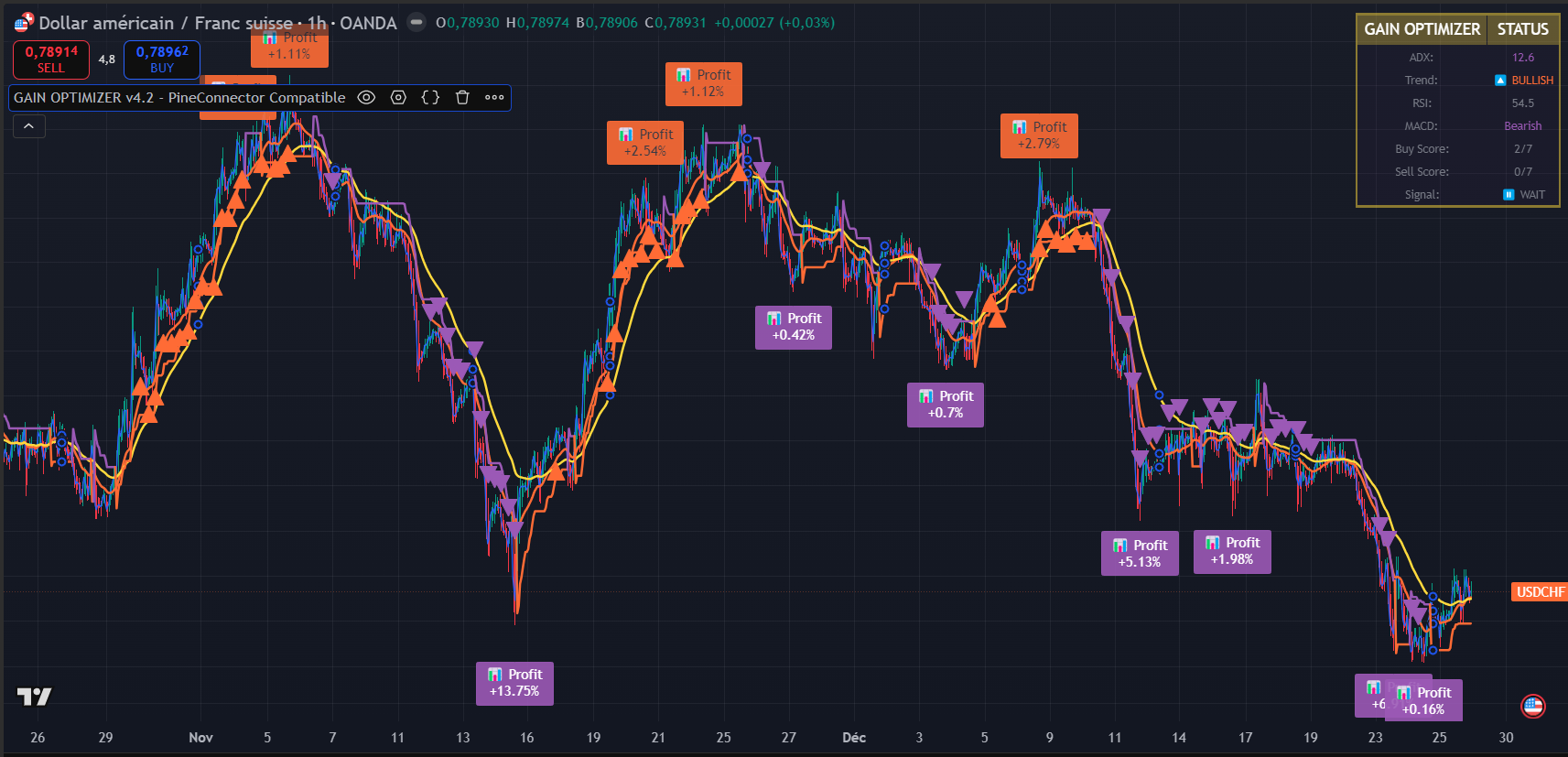Click the Nov date on time axis

coord(200,738)
